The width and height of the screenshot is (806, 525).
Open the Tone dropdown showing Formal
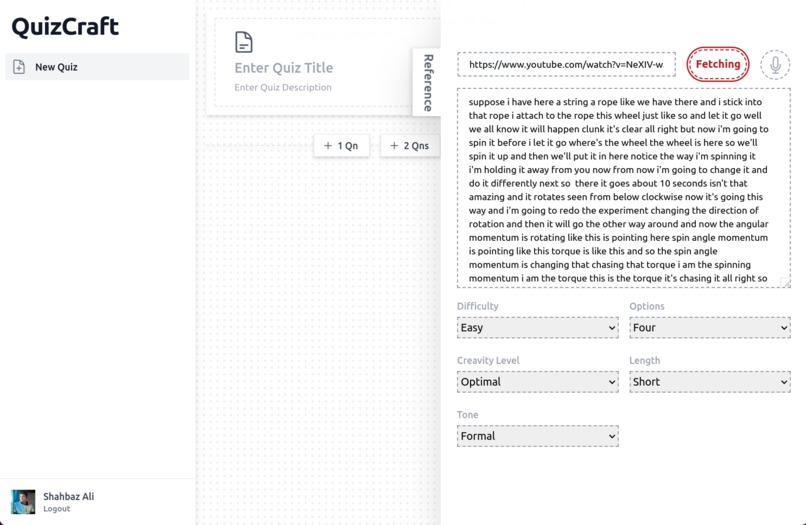pyautogui.click(x=538, y=436)
